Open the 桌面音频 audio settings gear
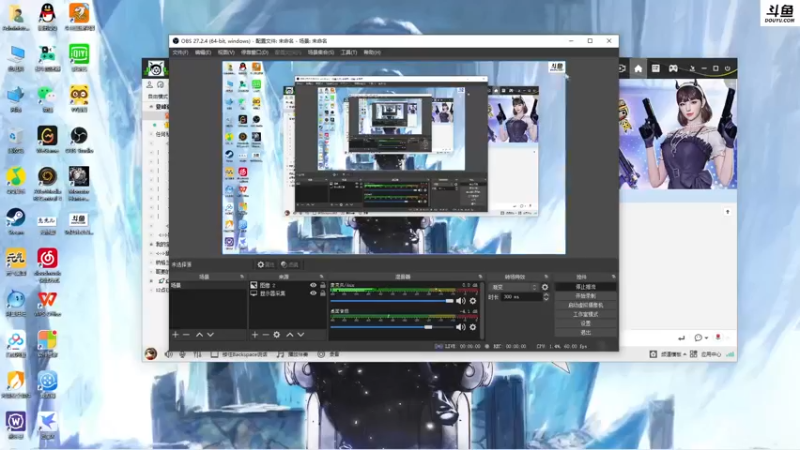This screenshot has height=450, width=800. pos(473,327)
